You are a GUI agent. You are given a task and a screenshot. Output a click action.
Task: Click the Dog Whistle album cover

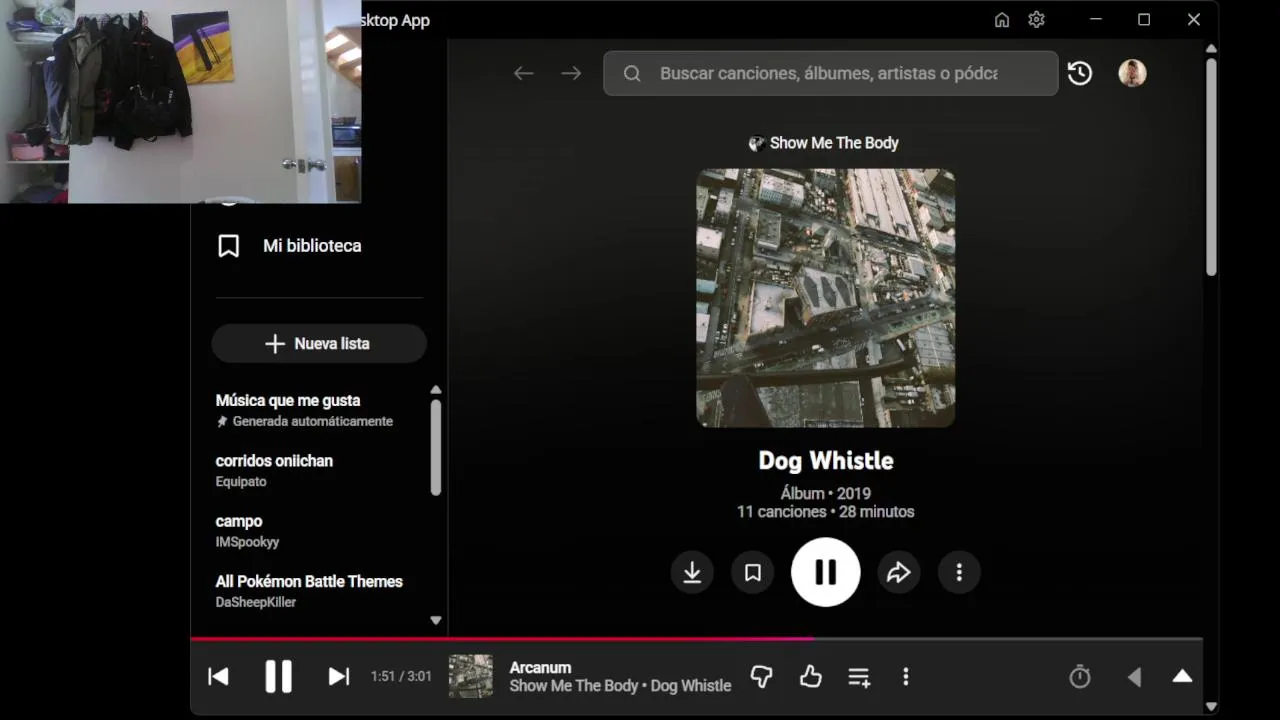pyautogui.click(x=826, y=298)
